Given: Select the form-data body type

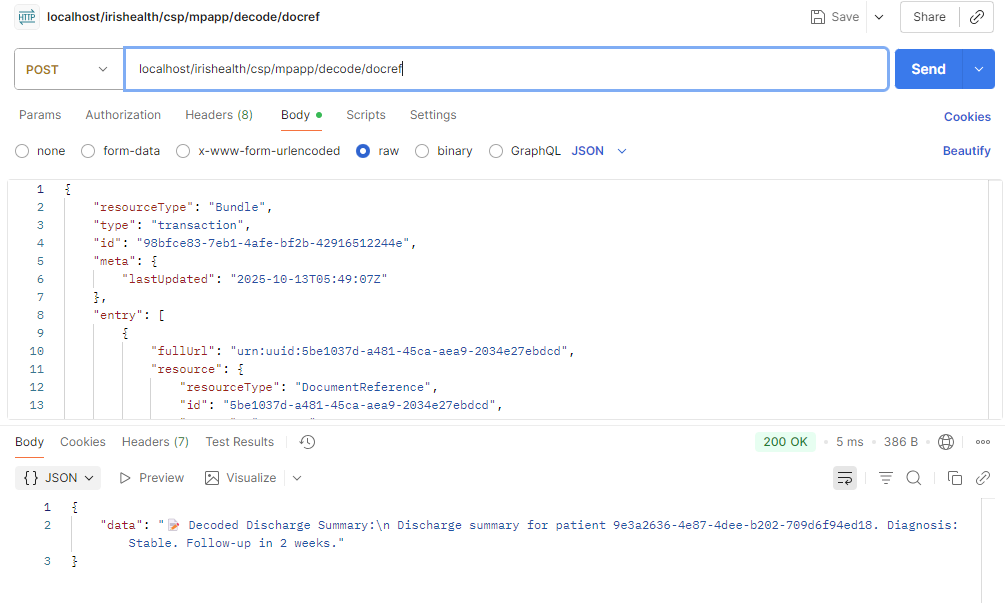Looking at the screenshot, I should (88, 151).
